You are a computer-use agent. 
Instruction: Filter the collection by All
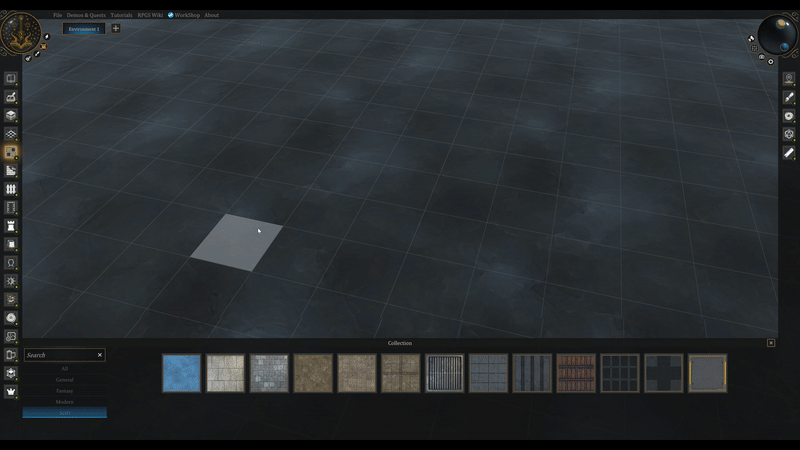(x=65, y=368)
